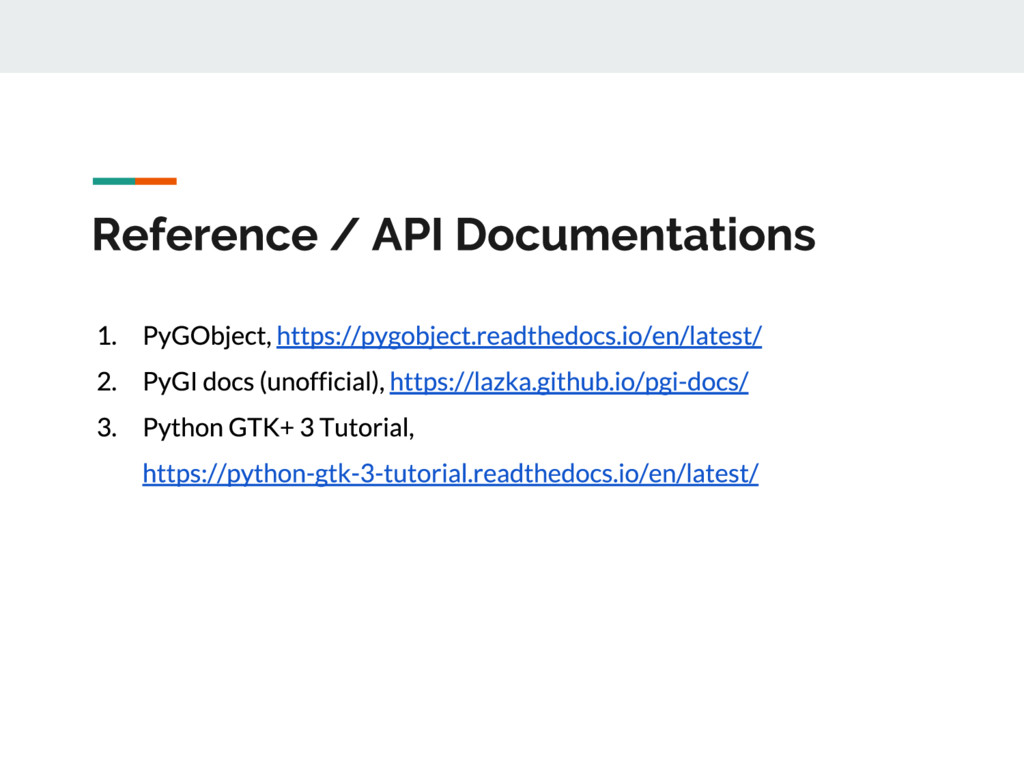Click the gray header band at top
Image resolution: width=1024 pixels, height=768 pixels.
pyautogui.click(x=512, y=36)
